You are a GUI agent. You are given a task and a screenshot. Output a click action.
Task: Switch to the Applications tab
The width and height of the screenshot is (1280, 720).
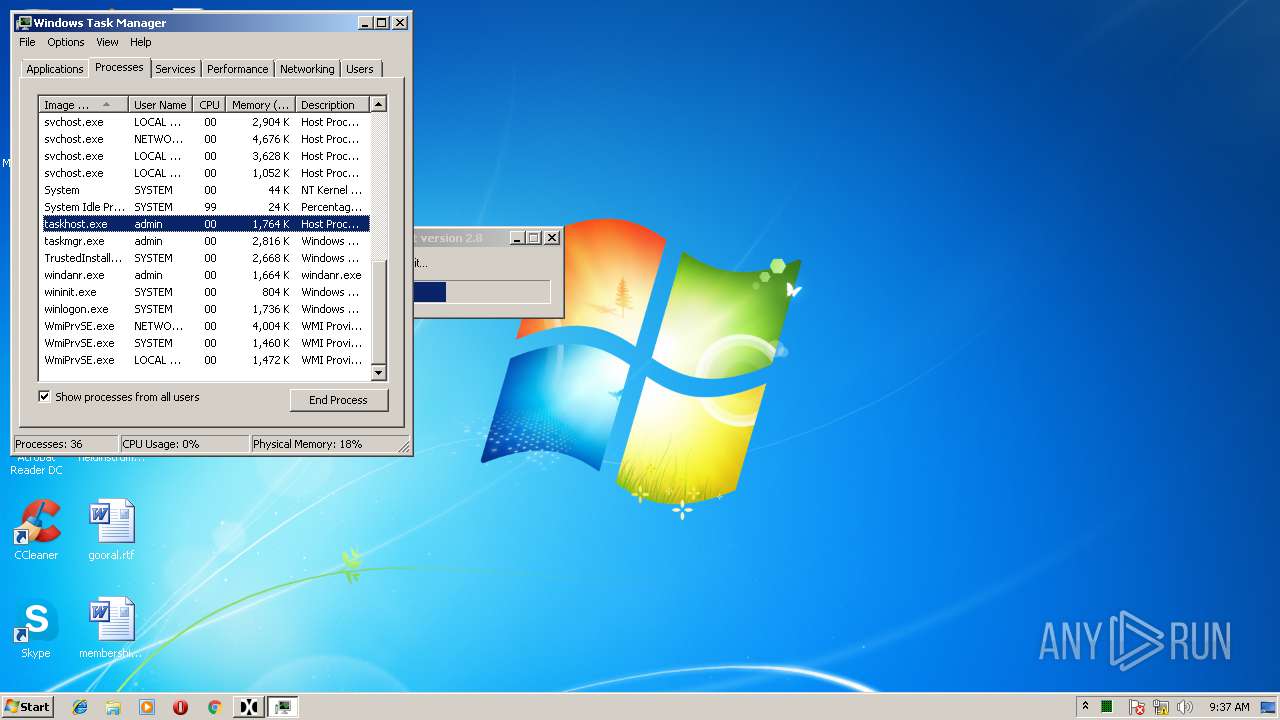coord(54,69)
